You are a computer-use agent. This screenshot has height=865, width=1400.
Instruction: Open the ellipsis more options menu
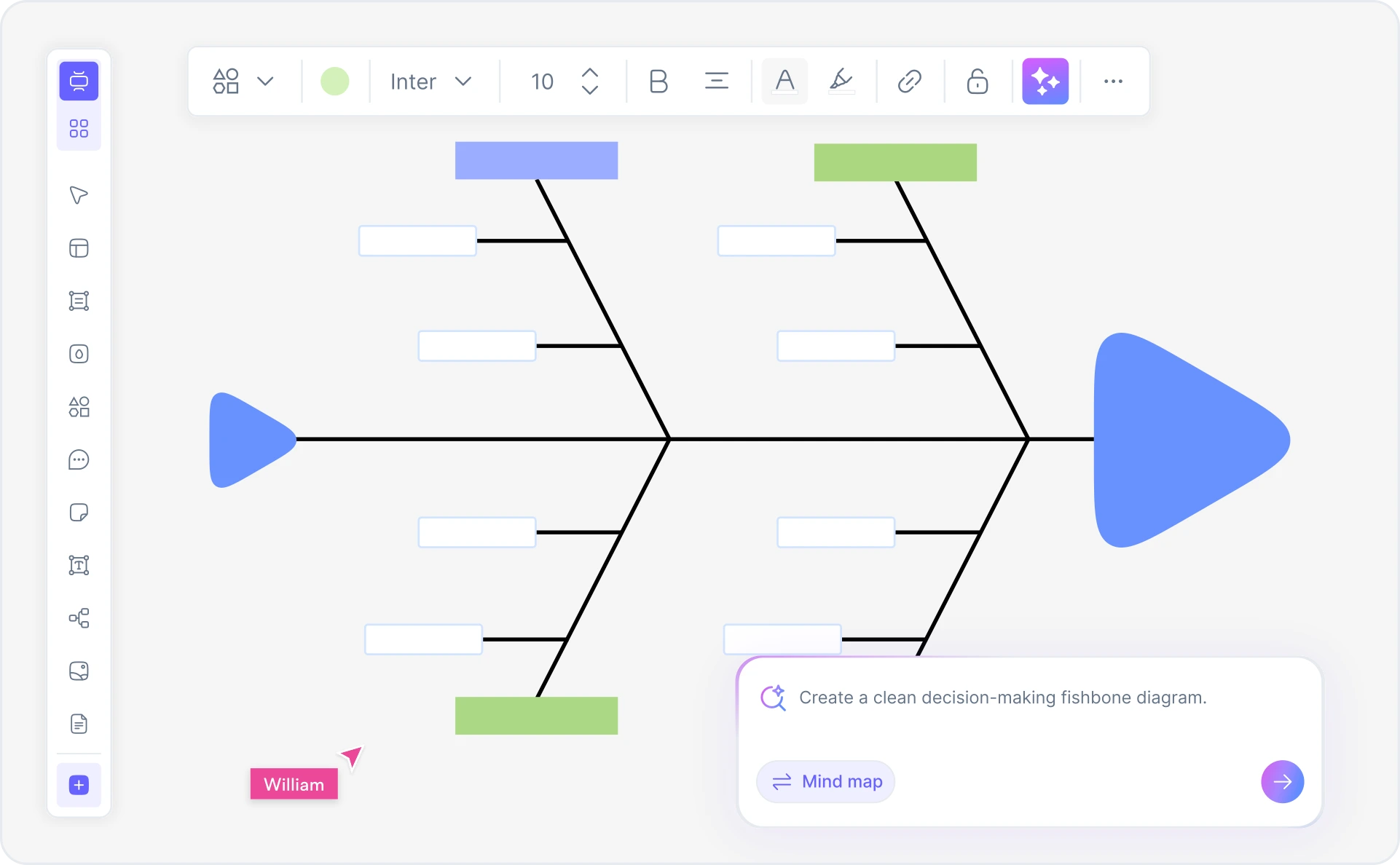[1114, 82]
